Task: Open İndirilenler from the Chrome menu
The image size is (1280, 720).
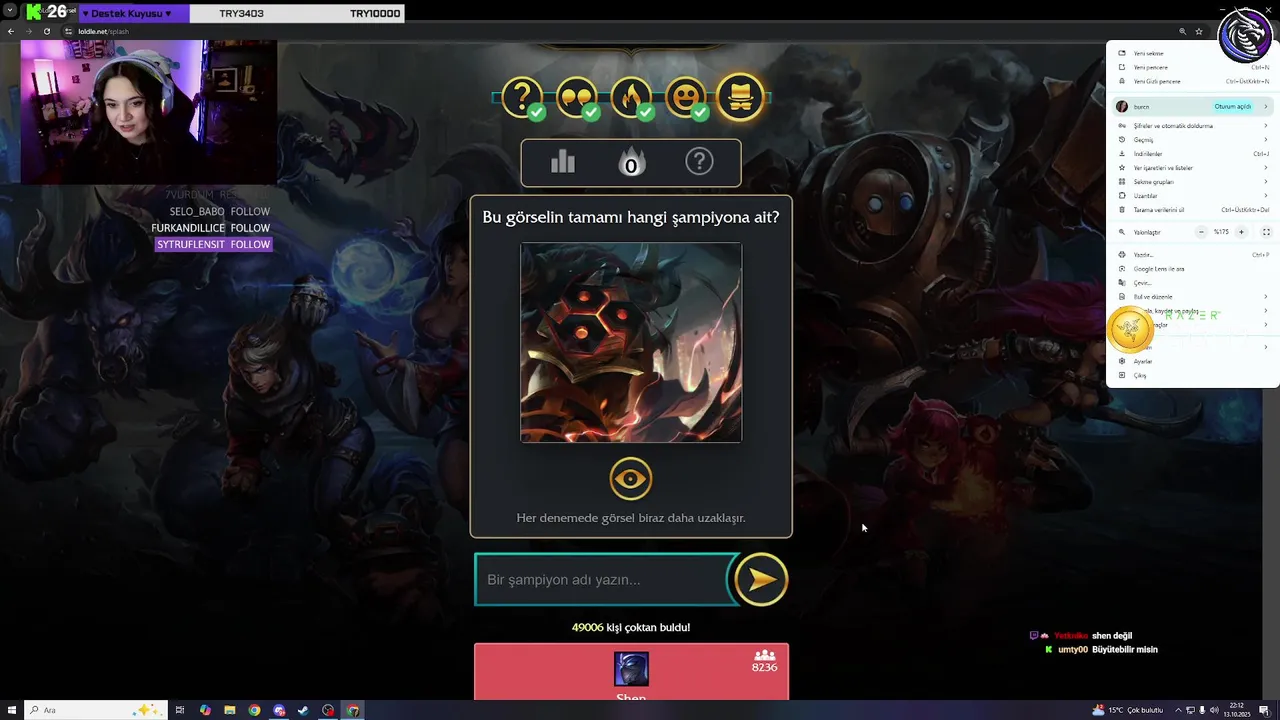Action: point(1192,154)
